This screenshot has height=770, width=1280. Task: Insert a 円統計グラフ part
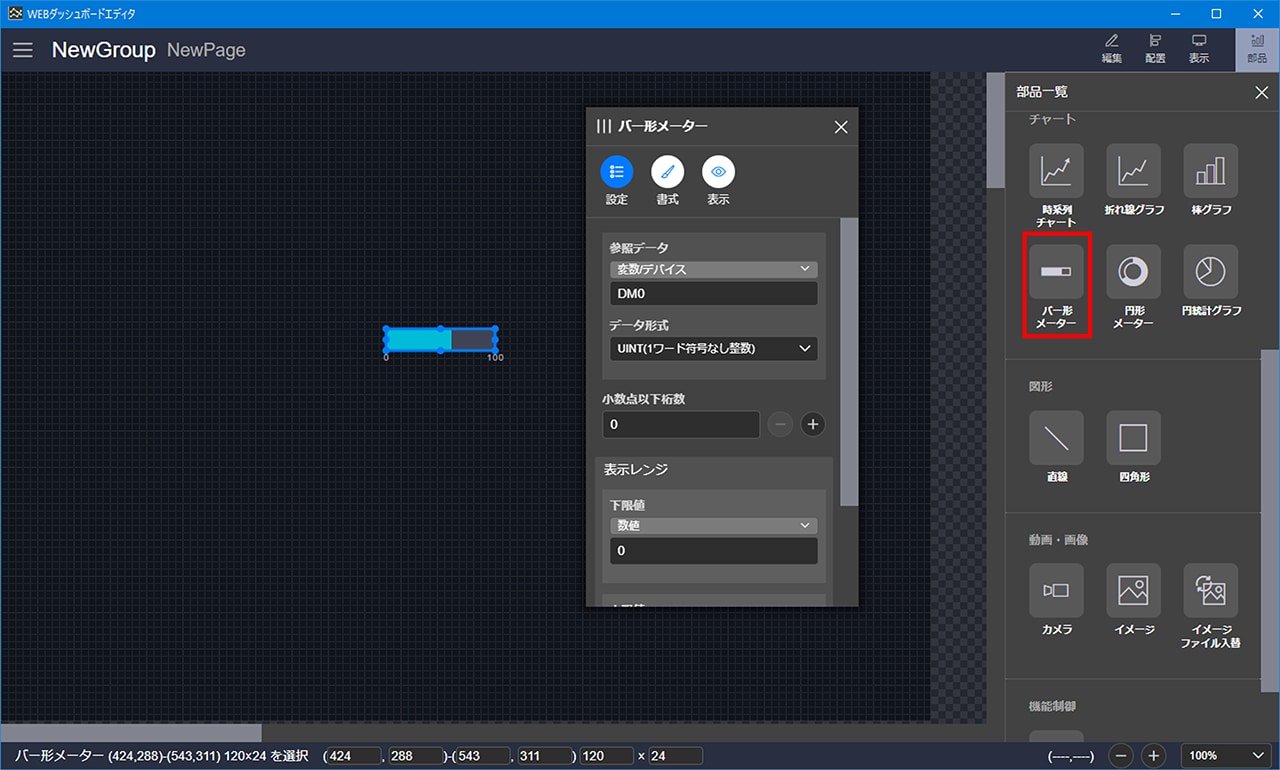click(x=1210, y=271)
